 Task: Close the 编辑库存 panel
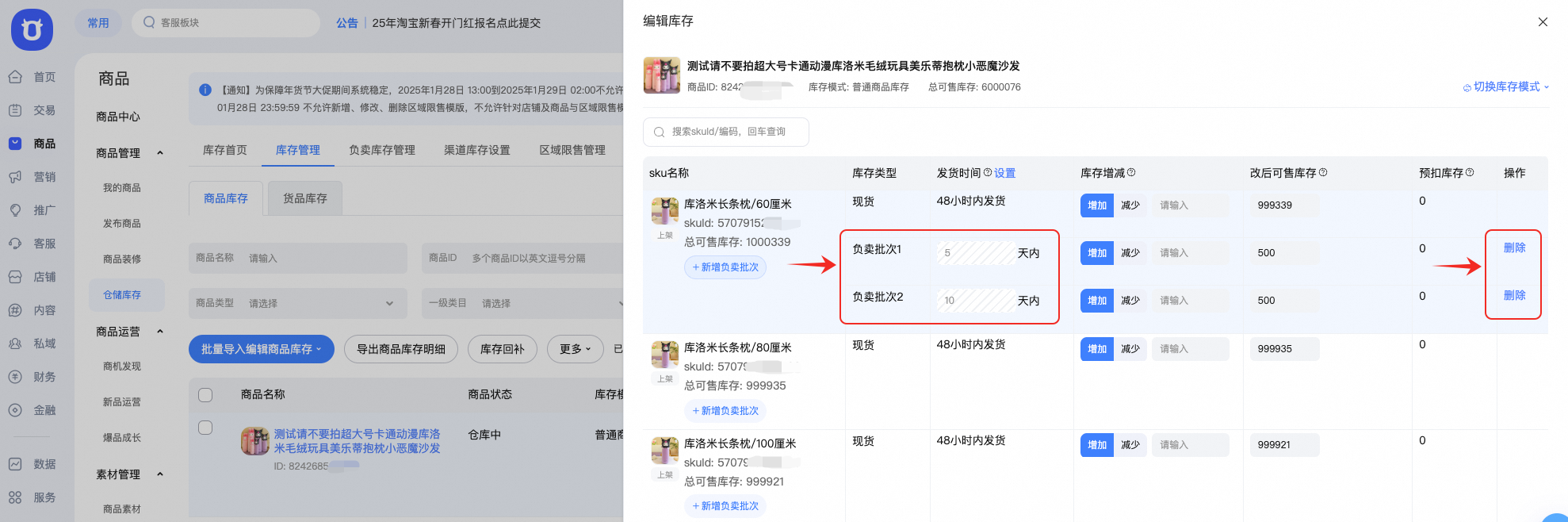[1543, 22]
